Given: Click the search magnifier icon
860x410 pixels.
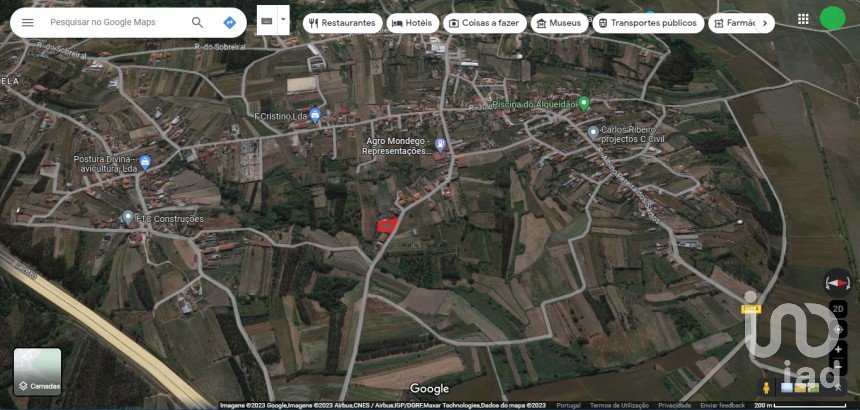Looking at the screenshot, I should click(197, 22).
